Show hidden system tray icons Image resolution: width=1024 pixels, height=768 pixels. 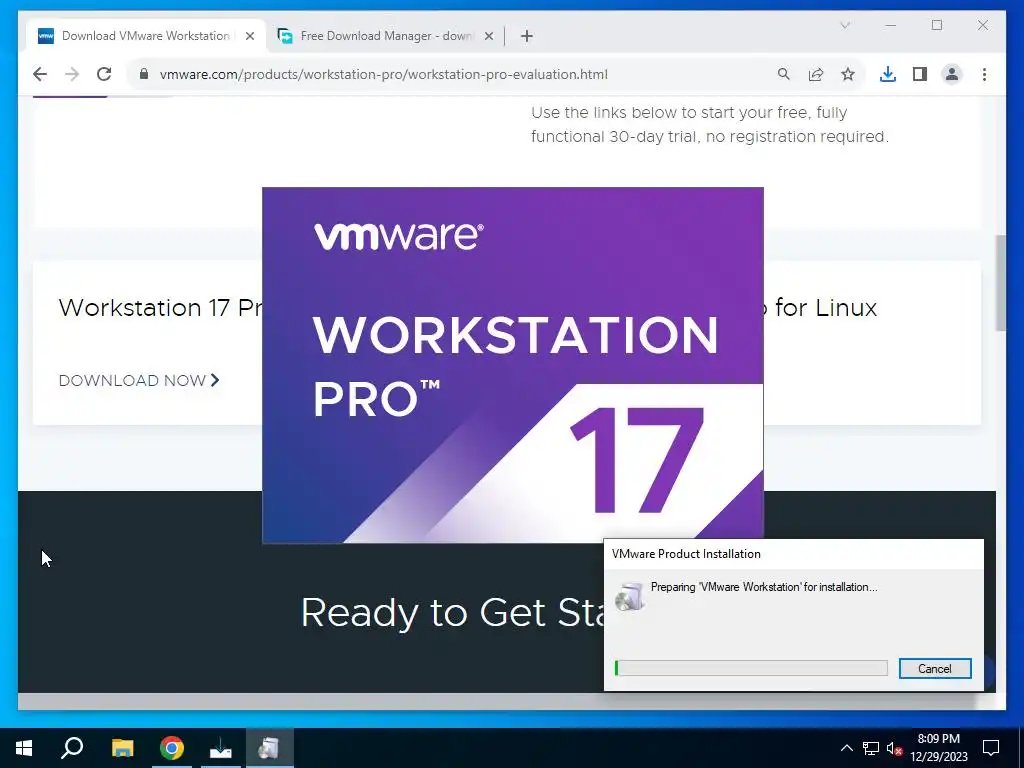(x=846, y=748)
